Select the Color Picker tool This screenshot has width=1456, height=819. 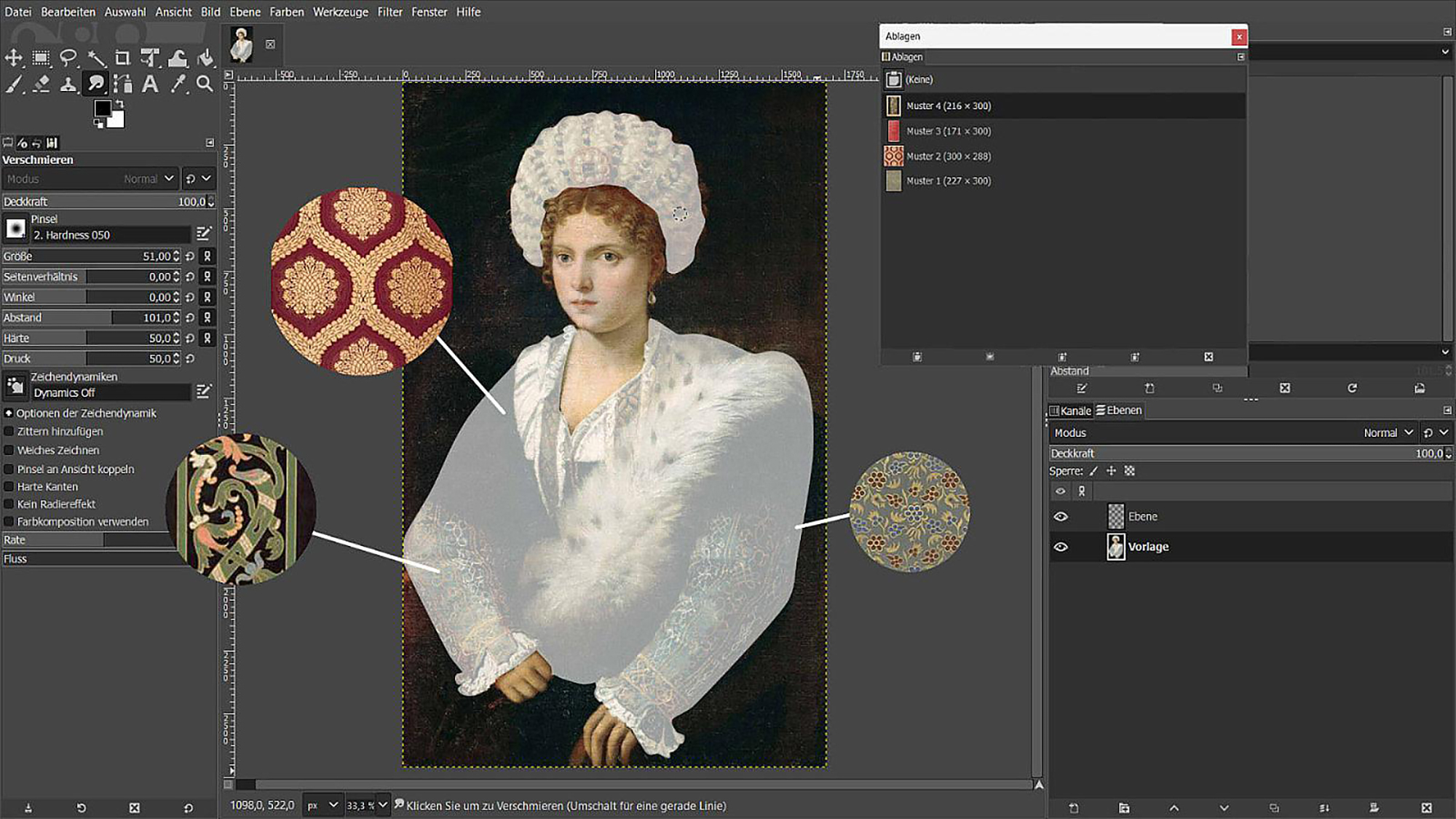178,84
